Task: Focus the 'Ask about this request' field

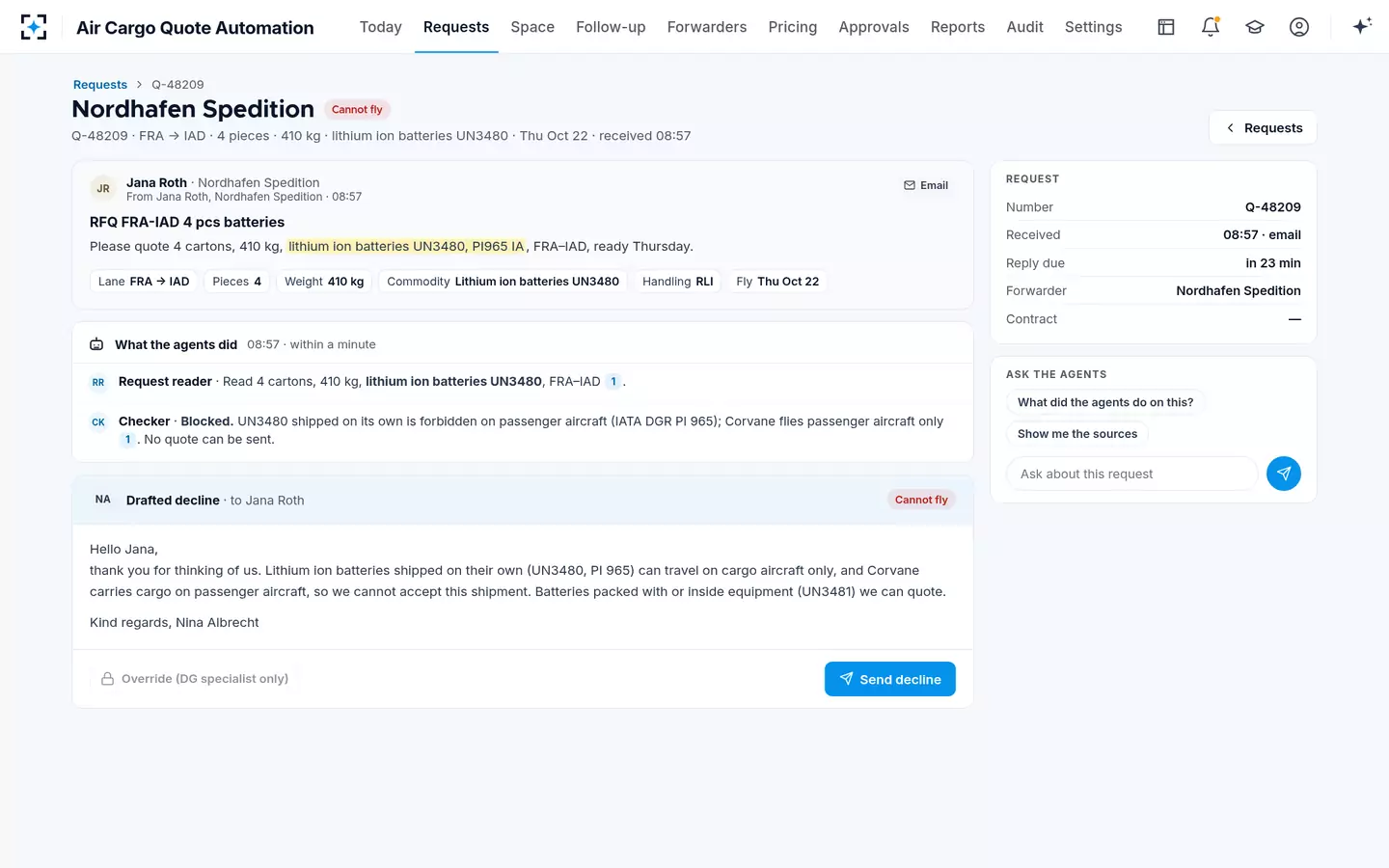Action: coord(1131,474)
